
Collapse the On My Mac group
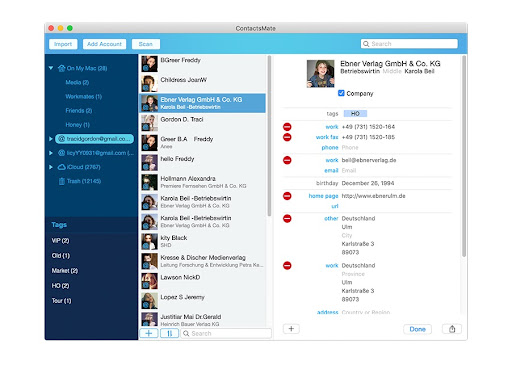(51, 68)
